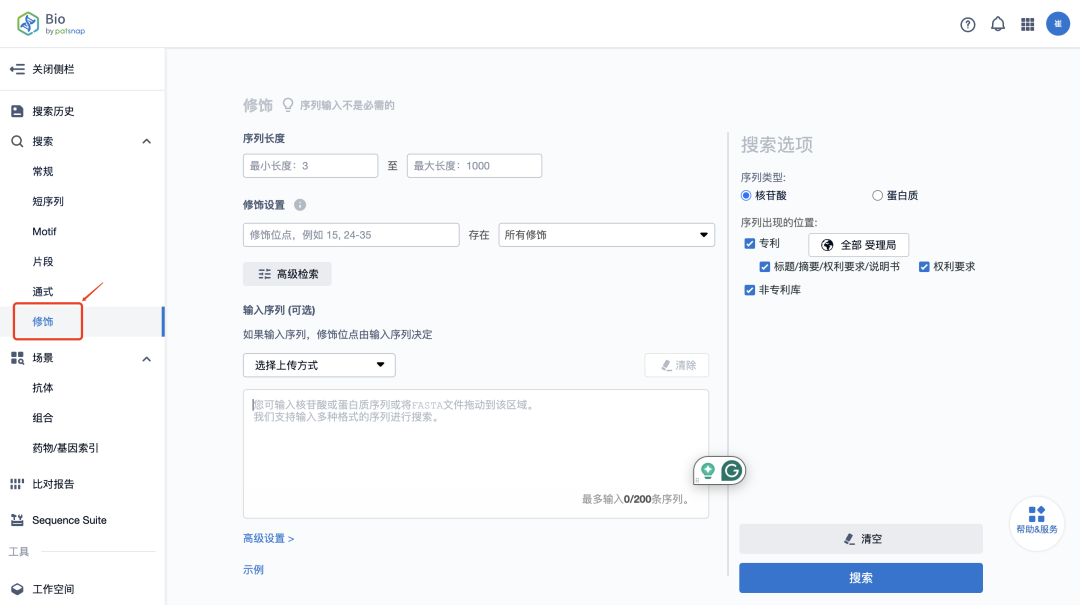Click the 比对报告 icon
1080x605 pixels.
point(17,484)
